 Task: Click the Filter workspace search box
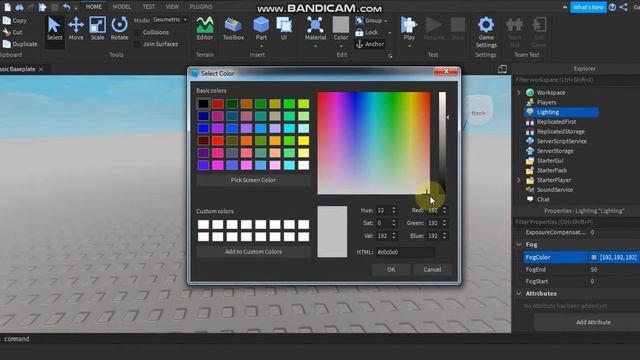click(576, 80)
